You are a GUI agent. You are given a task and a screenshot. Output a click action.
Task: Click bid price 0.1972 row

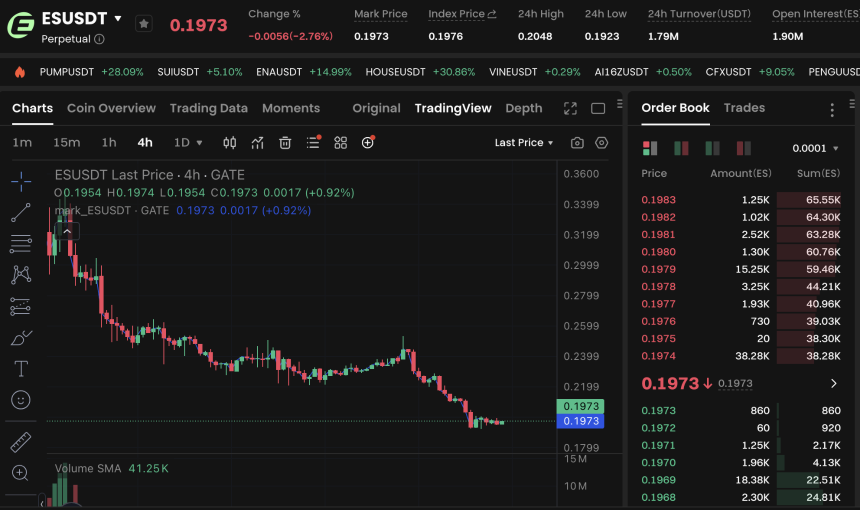(740, 428)
